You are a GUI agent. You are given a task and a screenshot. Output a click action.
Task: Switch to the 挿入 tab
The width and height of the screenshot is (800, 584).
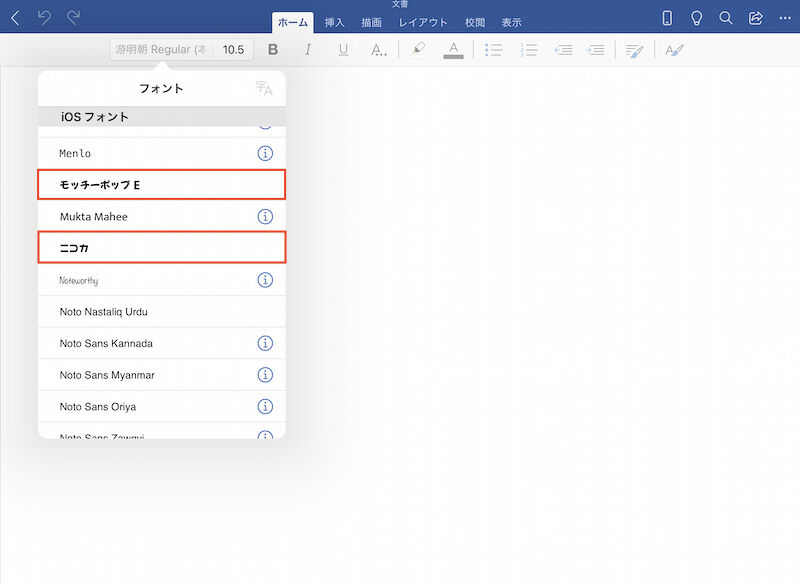tap(335, 22)
